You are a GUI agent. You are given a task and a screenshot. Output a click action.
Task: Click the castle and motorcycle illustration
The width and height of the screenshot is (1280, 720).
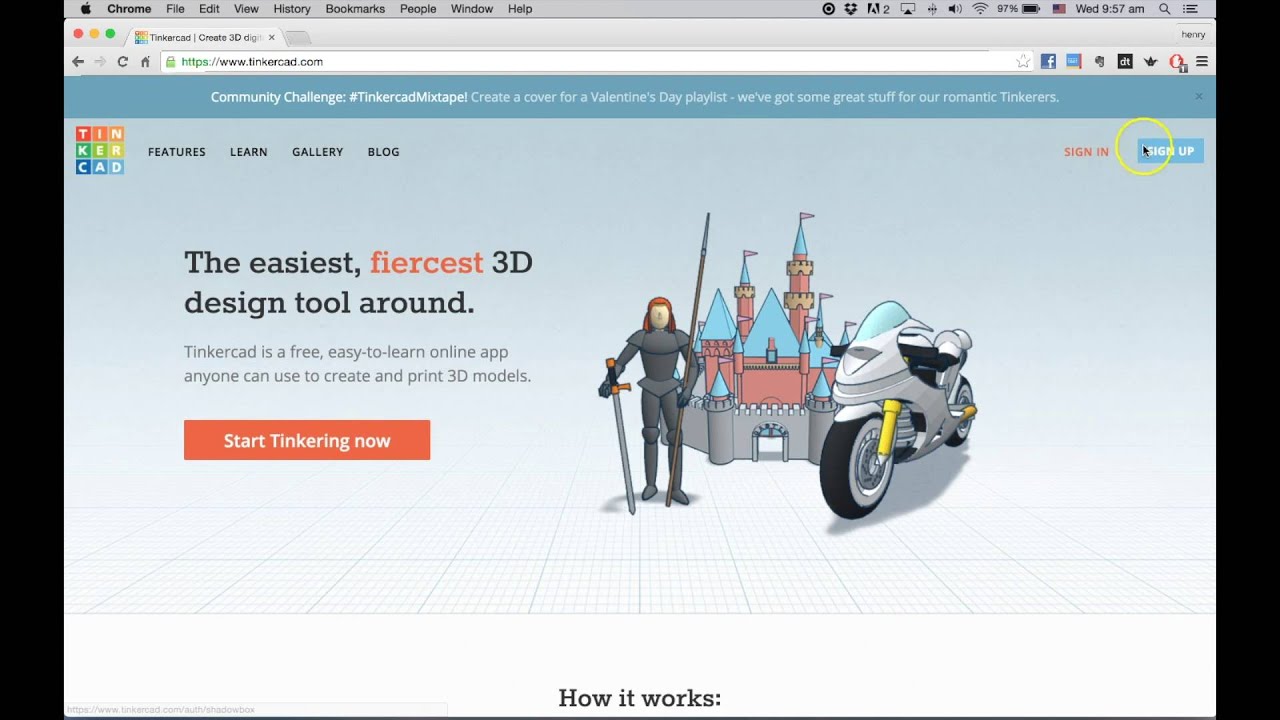tap(787, 367)
